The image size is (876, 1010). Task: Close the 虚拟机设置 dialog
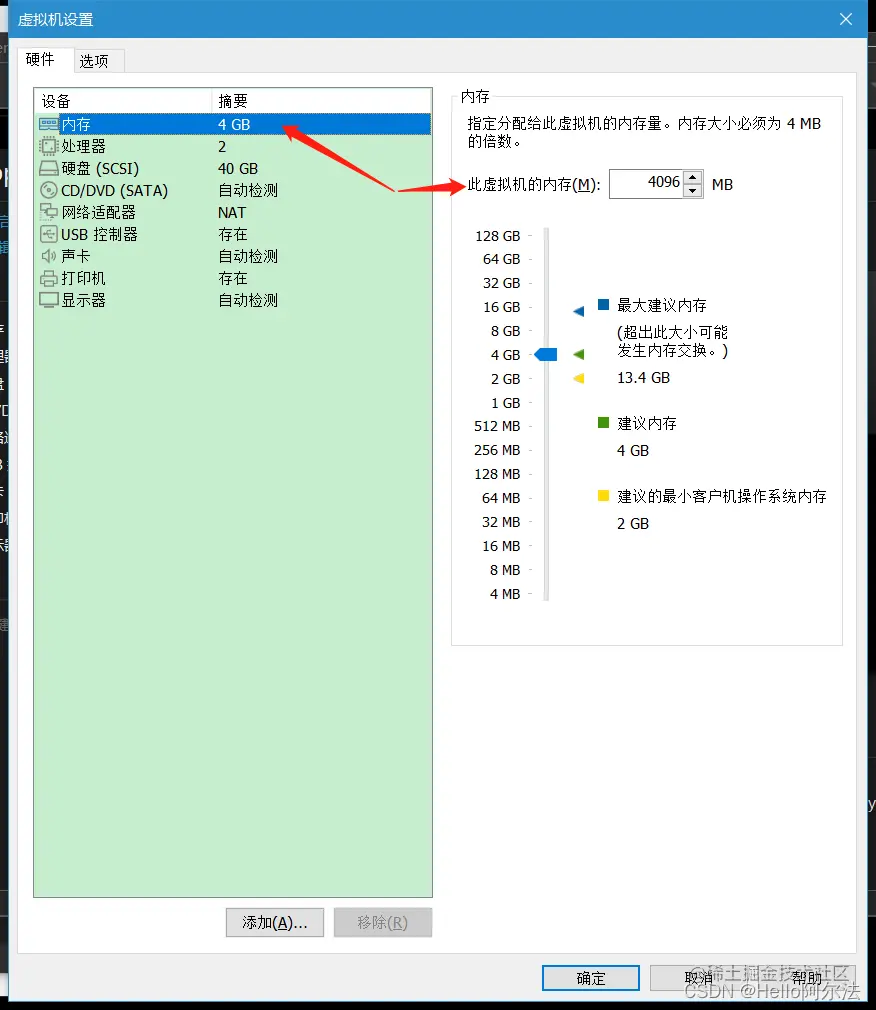click(846, 18)
